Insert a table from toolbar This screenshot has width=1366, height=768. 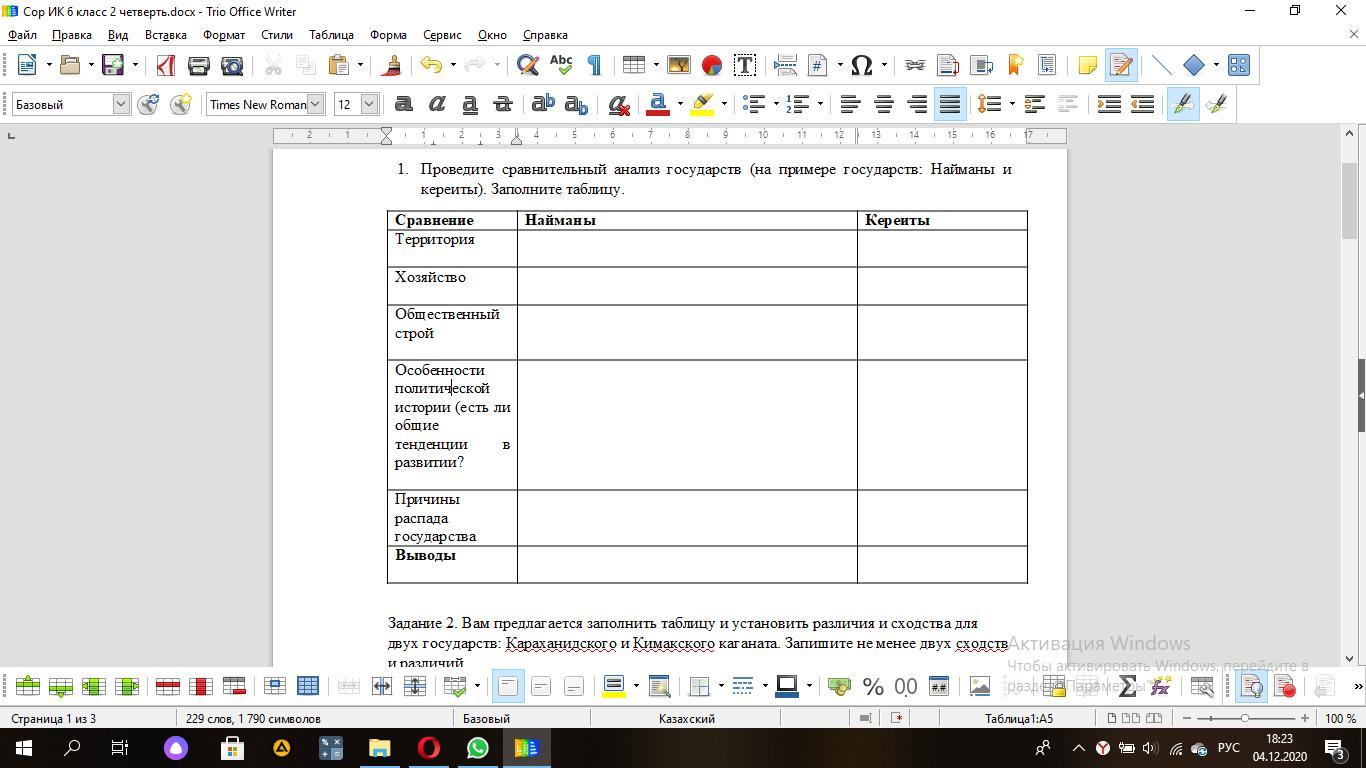click(x=633, y=65)
